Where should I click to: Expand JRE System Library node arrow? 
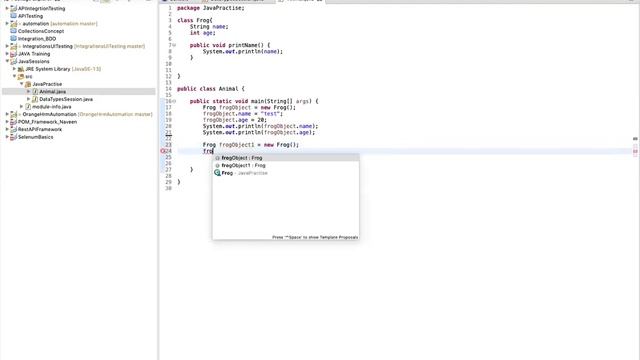click(14, 69)
